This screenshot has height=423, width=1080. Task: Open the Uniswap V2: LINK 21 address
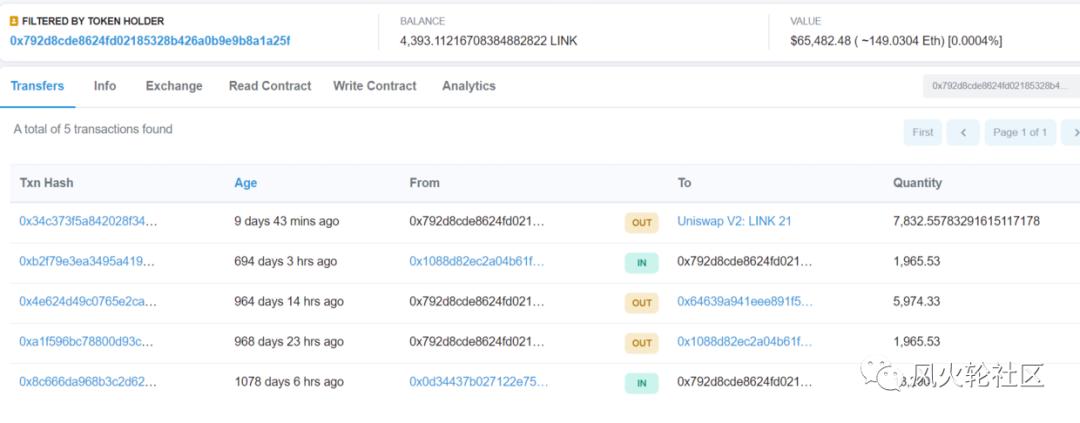tap(734, 221)
